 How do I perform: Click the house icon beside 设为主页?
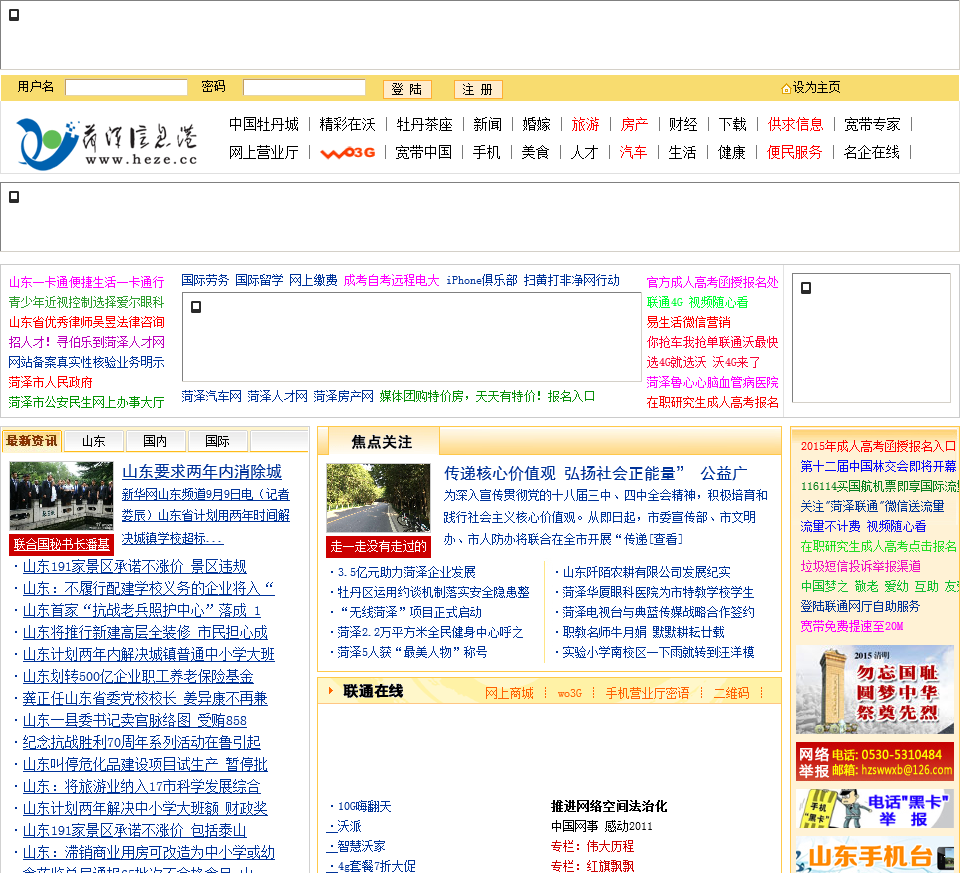[x=786, y=89]
